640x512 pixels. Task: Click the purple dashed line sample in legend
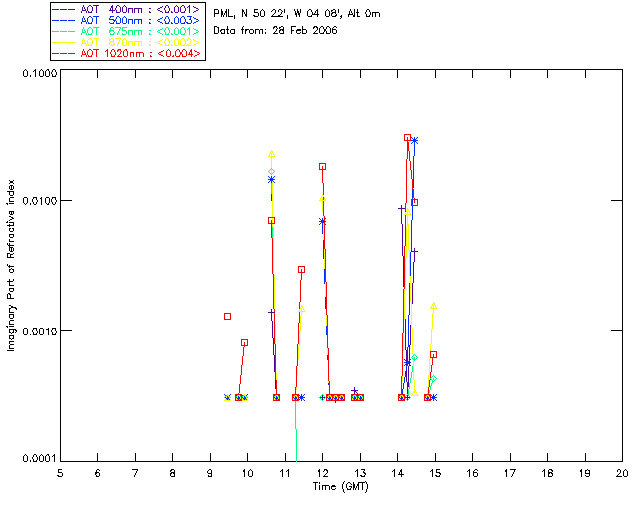pyautogui.click(x=64, y=9)
